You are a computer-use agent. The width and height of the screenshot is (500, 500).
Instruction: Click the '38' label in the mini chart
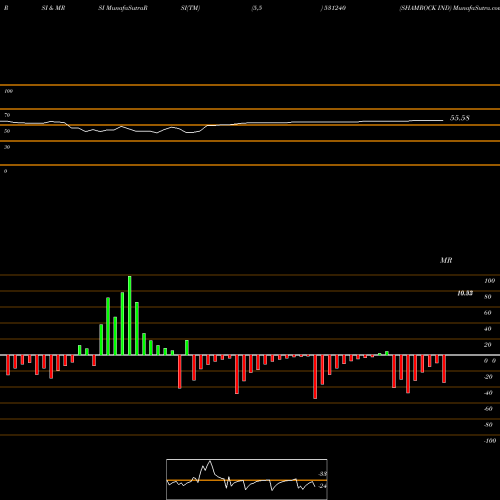[322, 474]
